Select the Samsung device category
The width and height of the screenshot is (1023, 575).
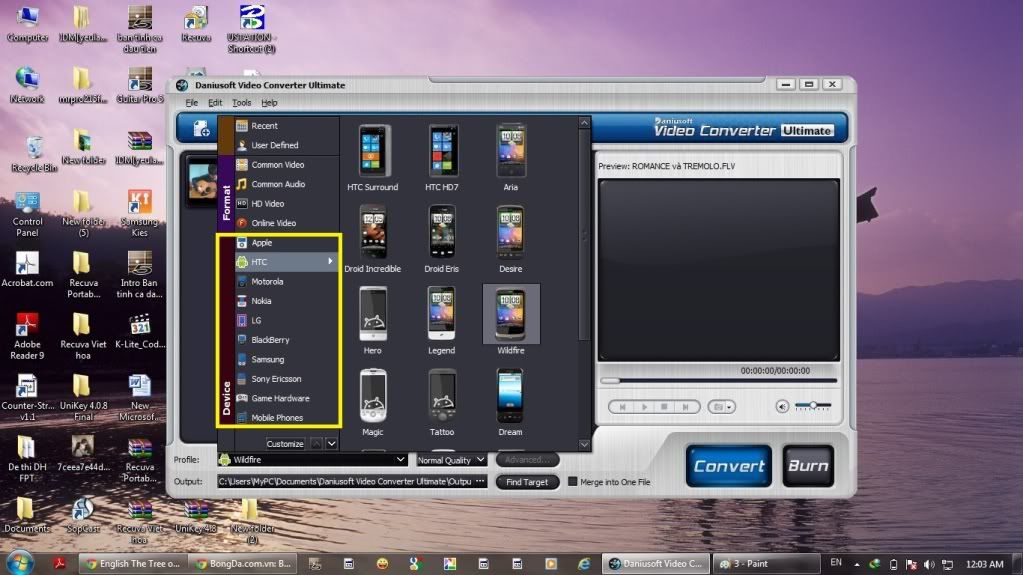(287, 360)
